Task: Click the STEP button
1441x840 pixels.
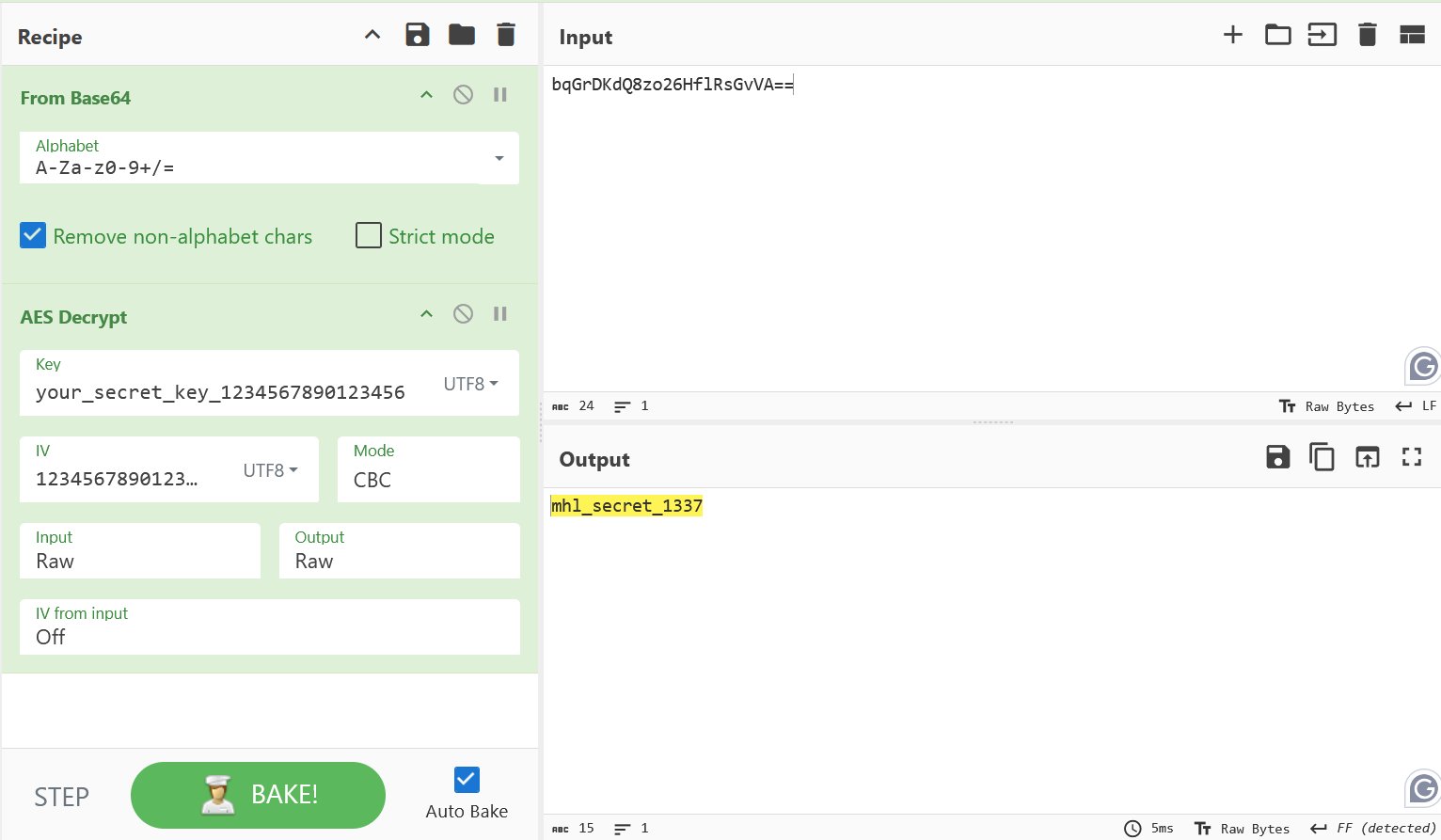Action: tap(62, 797)
